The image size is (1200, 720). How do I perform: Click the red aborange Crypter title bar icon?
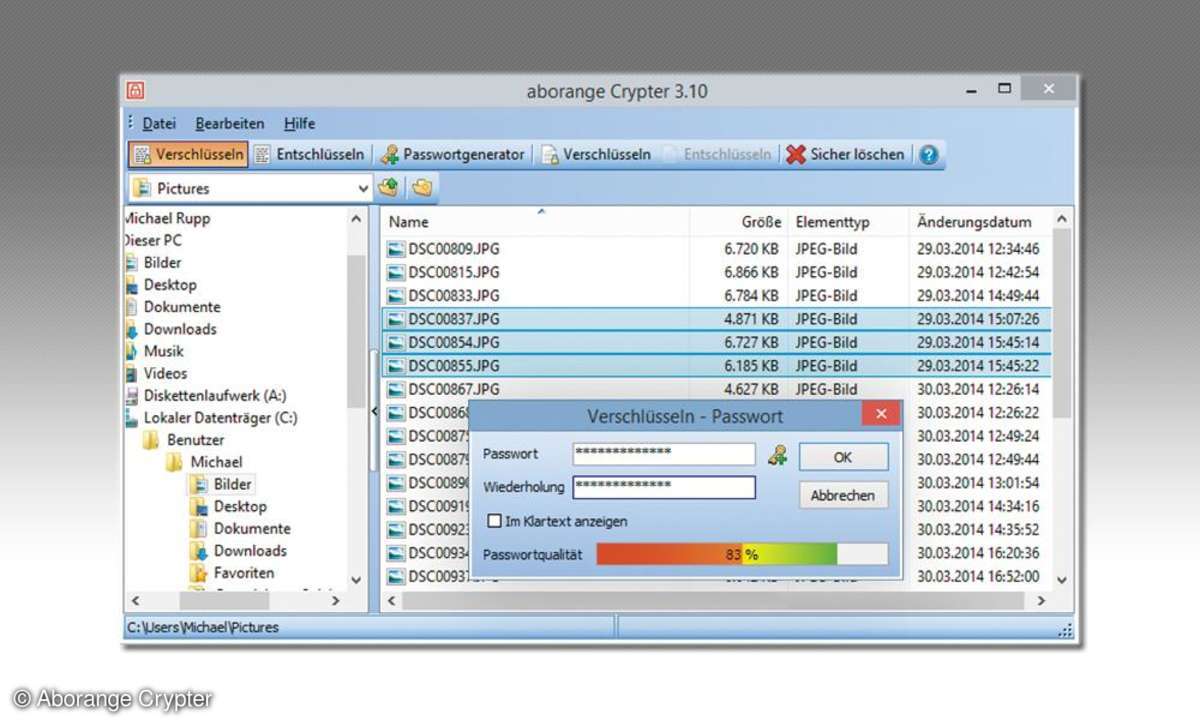pyautogui.click(x=135, y=91)
